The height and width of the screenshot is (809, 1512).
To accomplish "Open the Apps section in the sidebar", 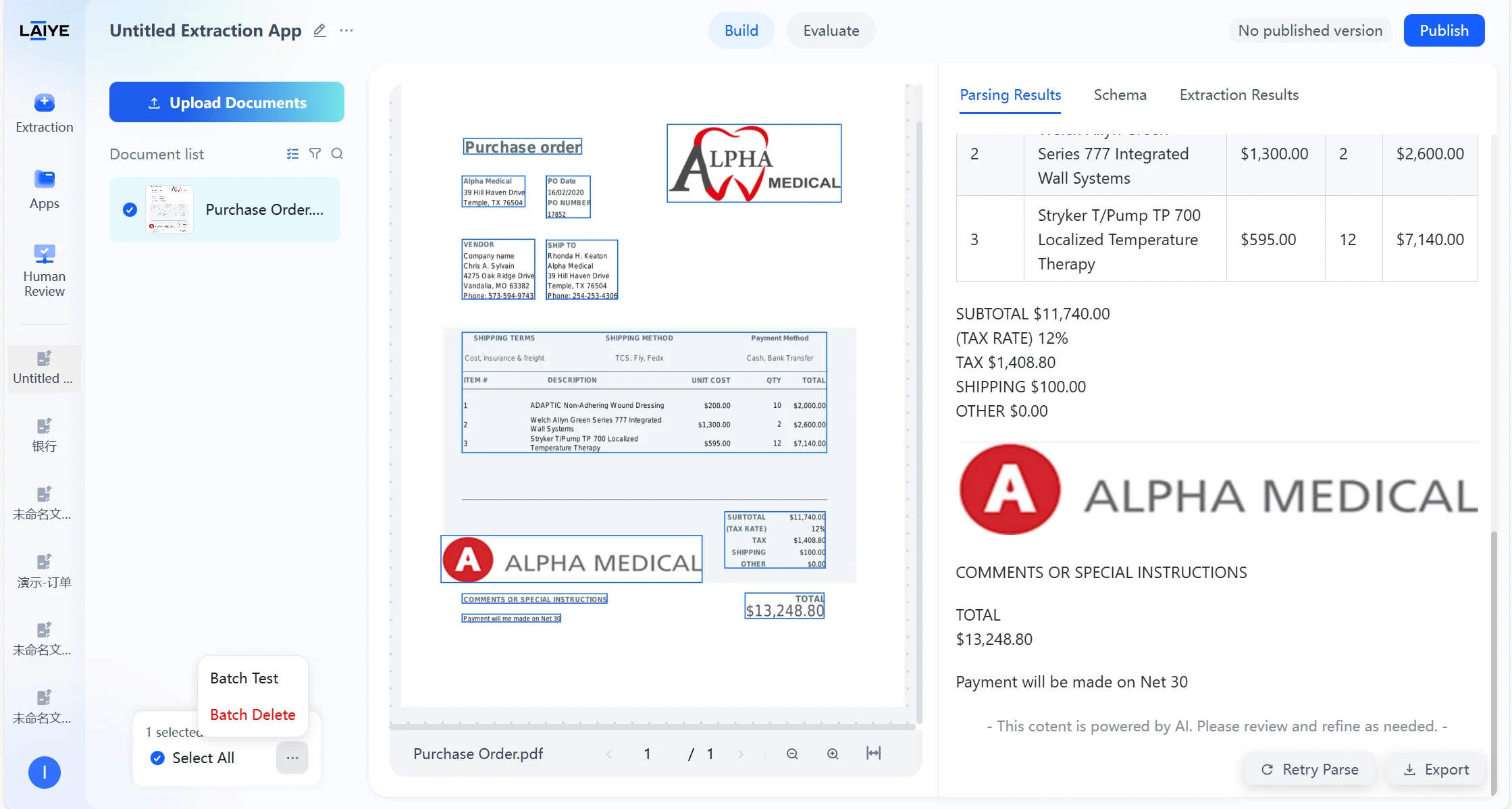I will (45, 190).
